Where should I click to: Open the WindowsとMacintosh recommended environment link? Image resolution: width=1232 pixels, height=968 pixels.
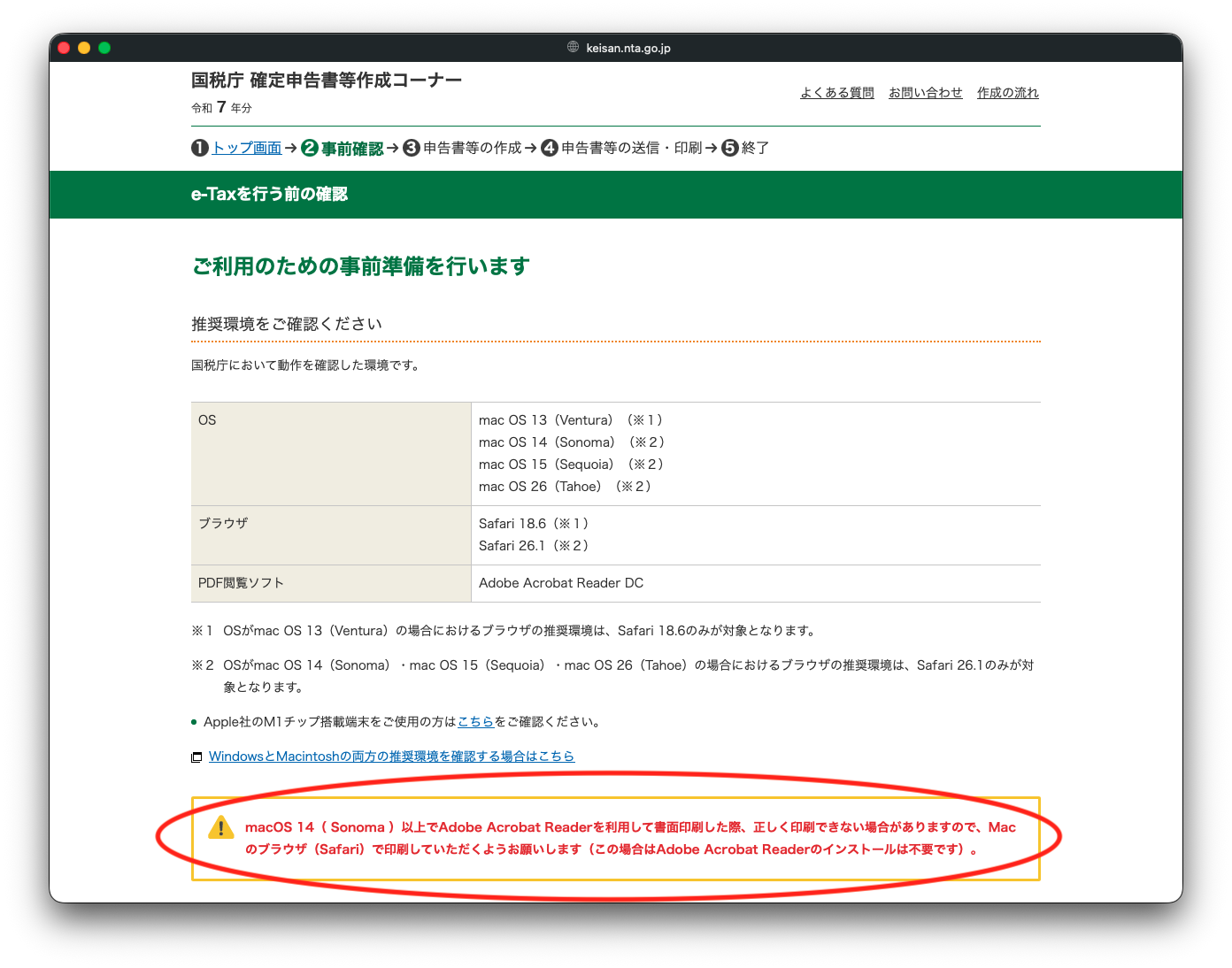pyautogui.click(x=391, y=757)
